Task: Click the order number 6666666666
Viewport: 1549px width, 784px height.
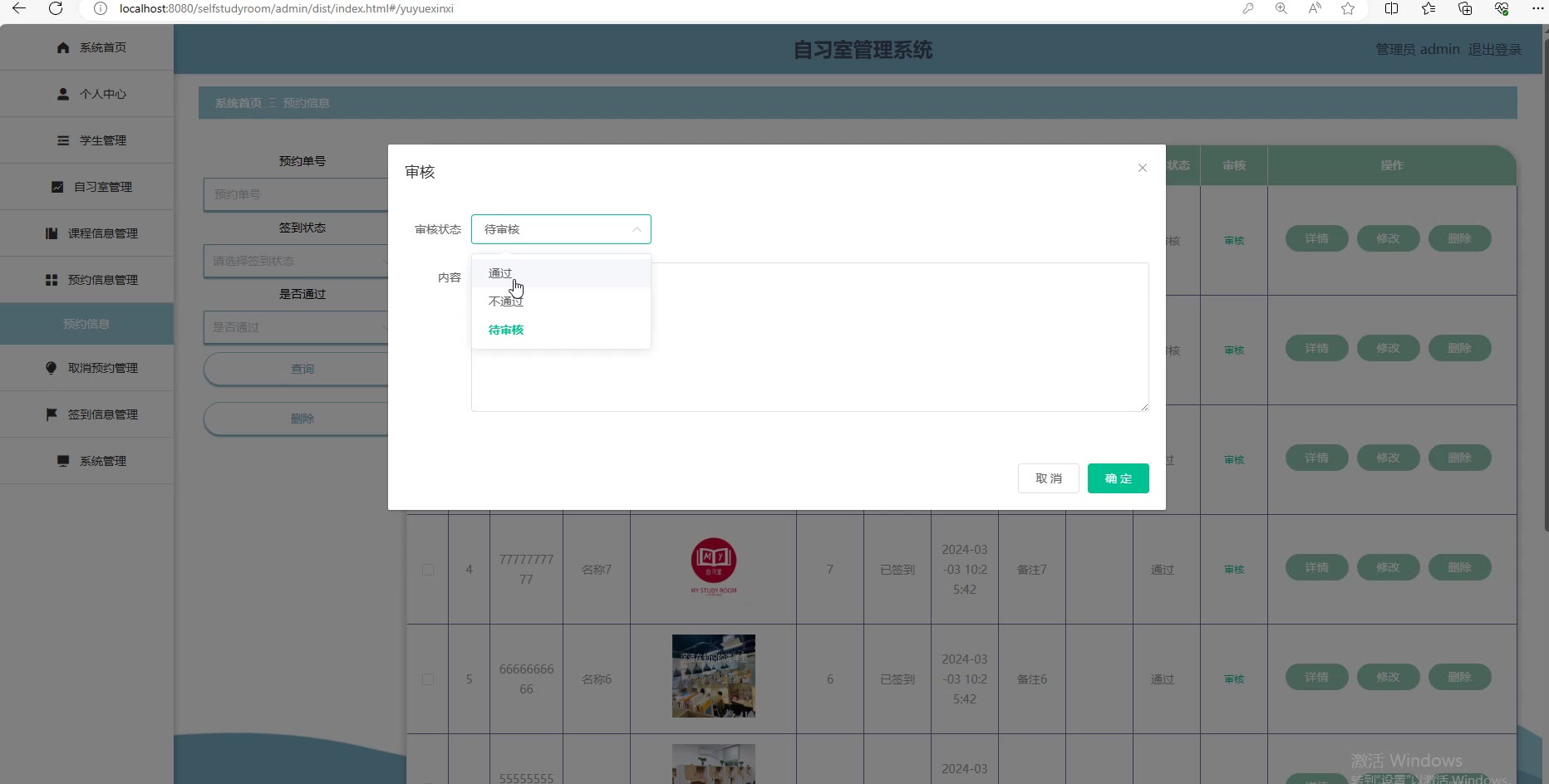Action: (x=526, y=679)
